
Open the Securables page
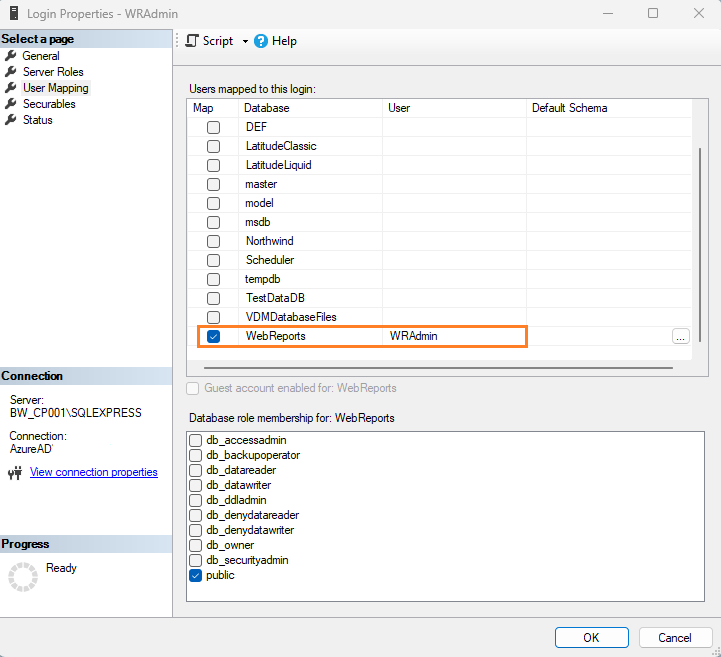point(49,104)
